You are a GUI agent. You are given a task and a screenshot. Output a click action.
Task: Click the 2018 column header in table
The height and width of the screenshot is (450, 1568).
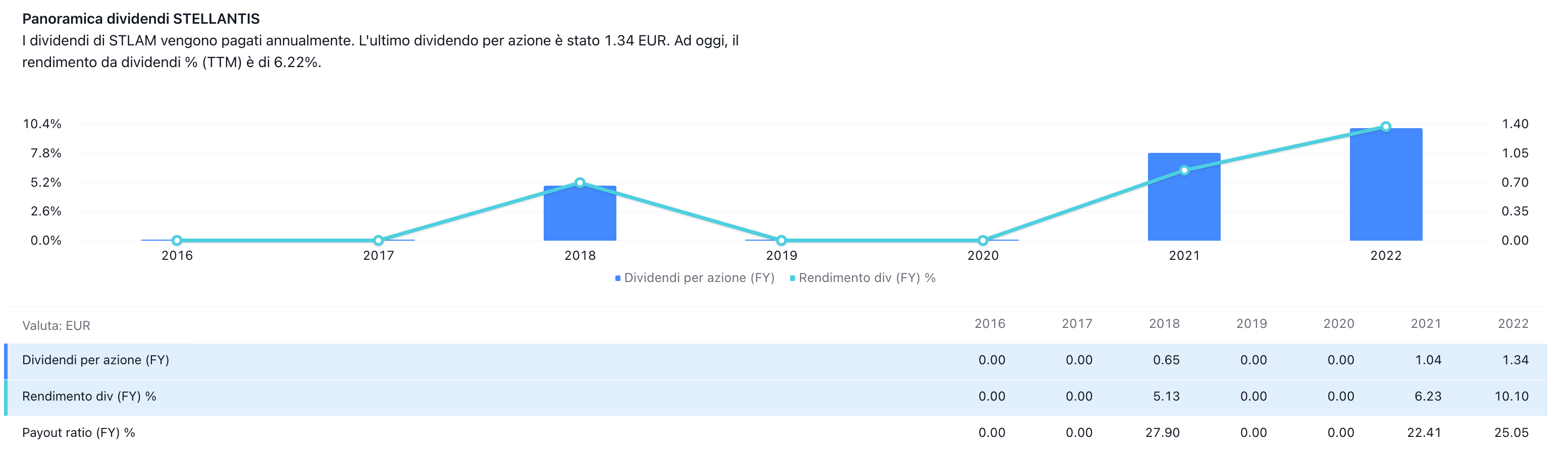click(1164, 324)
